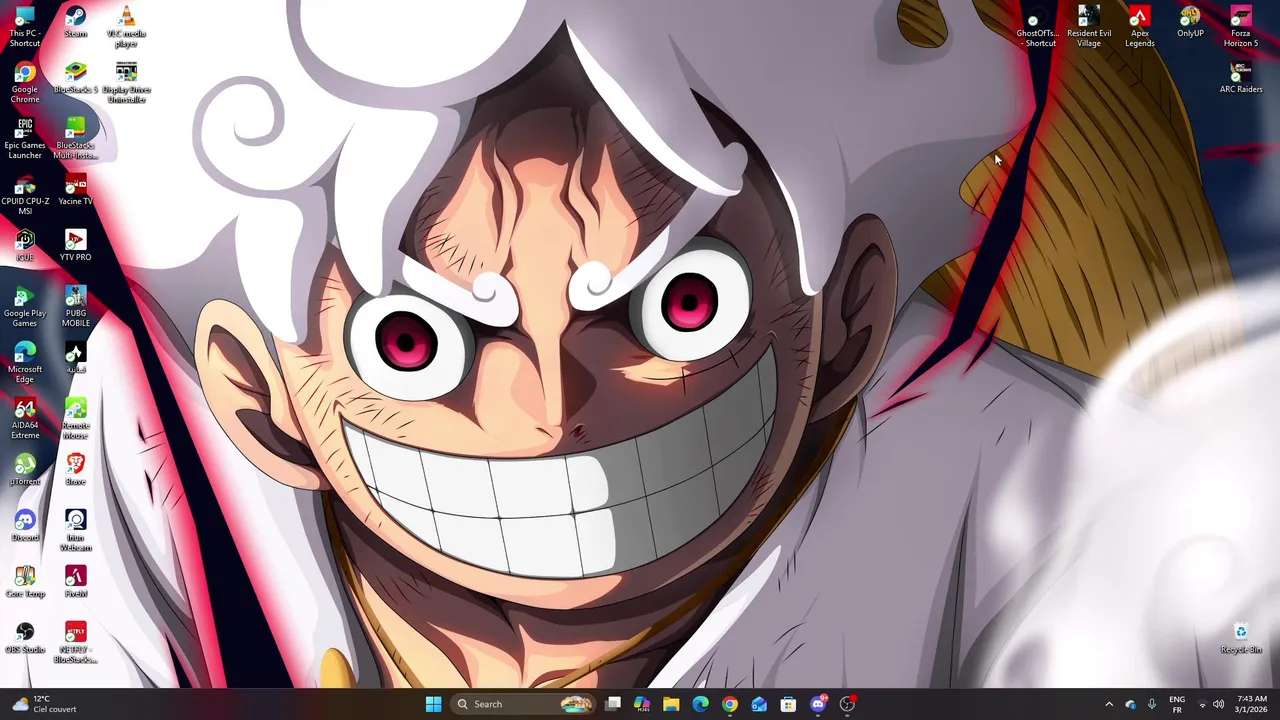
Task: Select the Apex Legends desktop icon
Action: (1139, 27)
